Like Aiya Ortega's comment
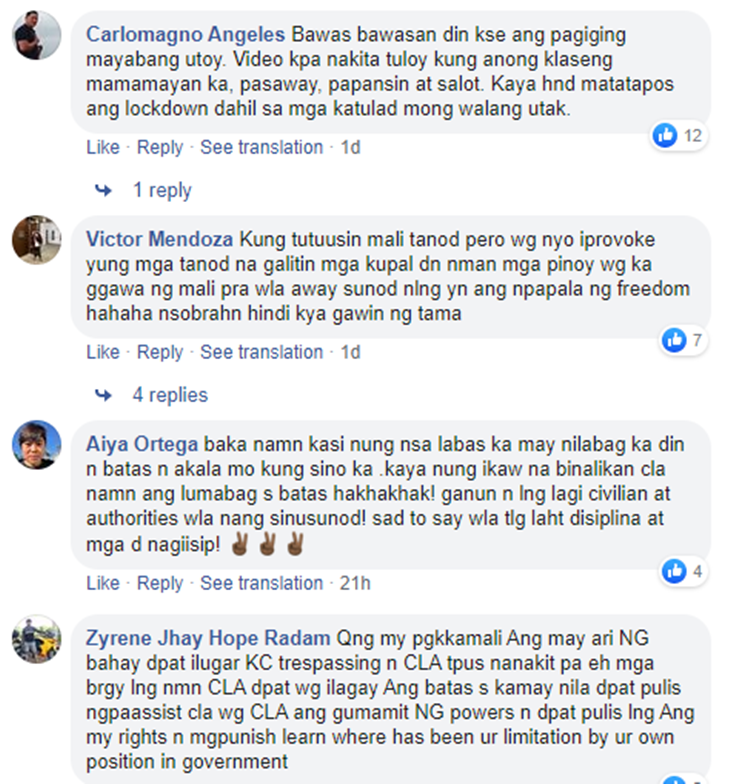Screen dimensions: 750x784 103,584
